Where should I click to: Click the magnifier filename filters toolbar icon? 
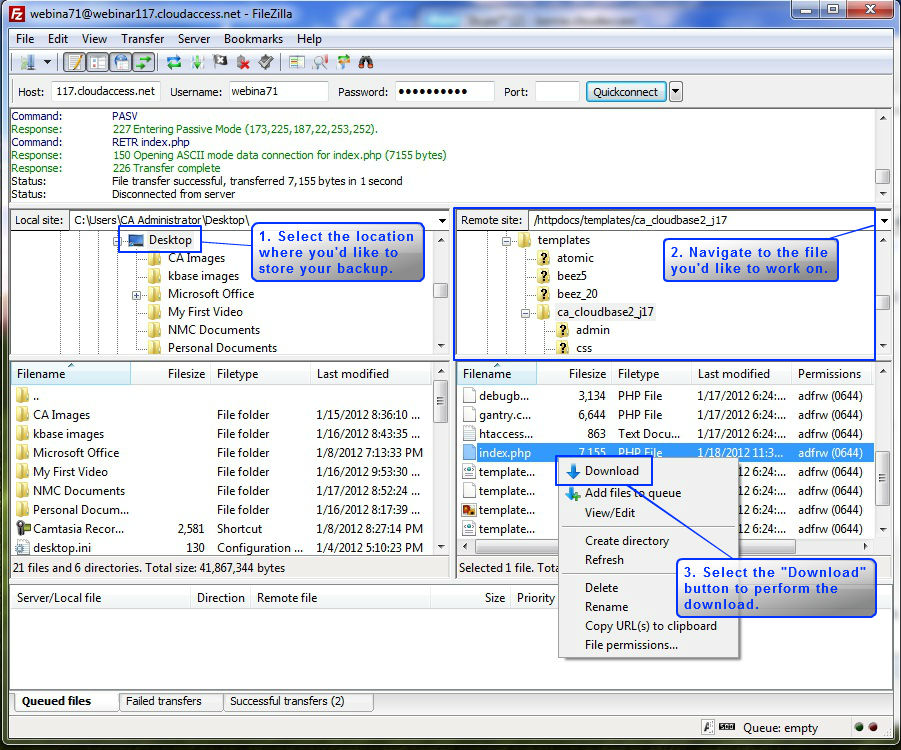320,62
